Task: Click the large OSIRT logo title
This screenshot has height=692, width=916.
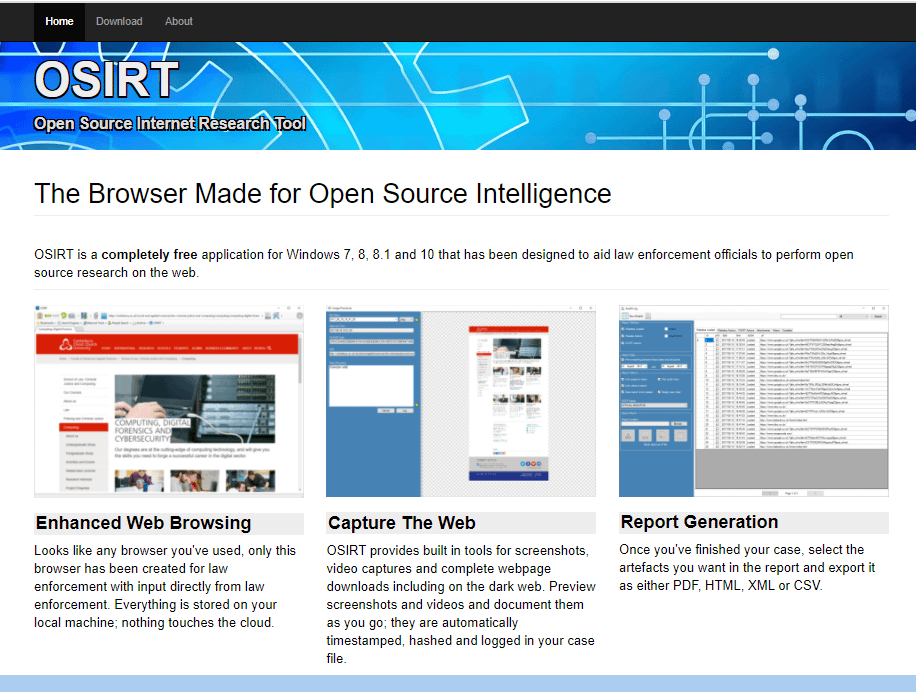Action: pos(106,80)
